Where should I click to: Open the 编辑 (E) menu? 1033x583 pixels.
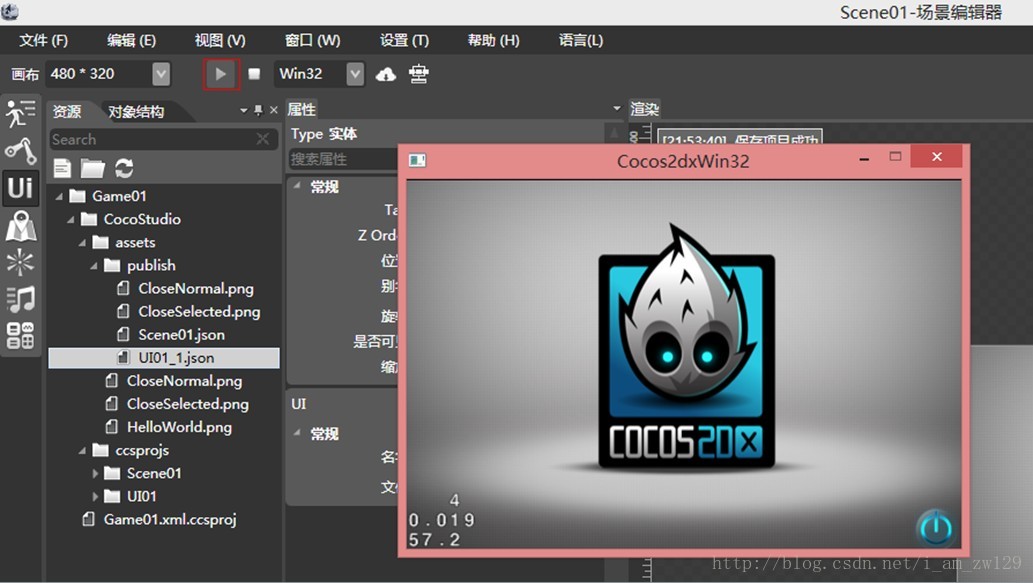click(131, 40)
